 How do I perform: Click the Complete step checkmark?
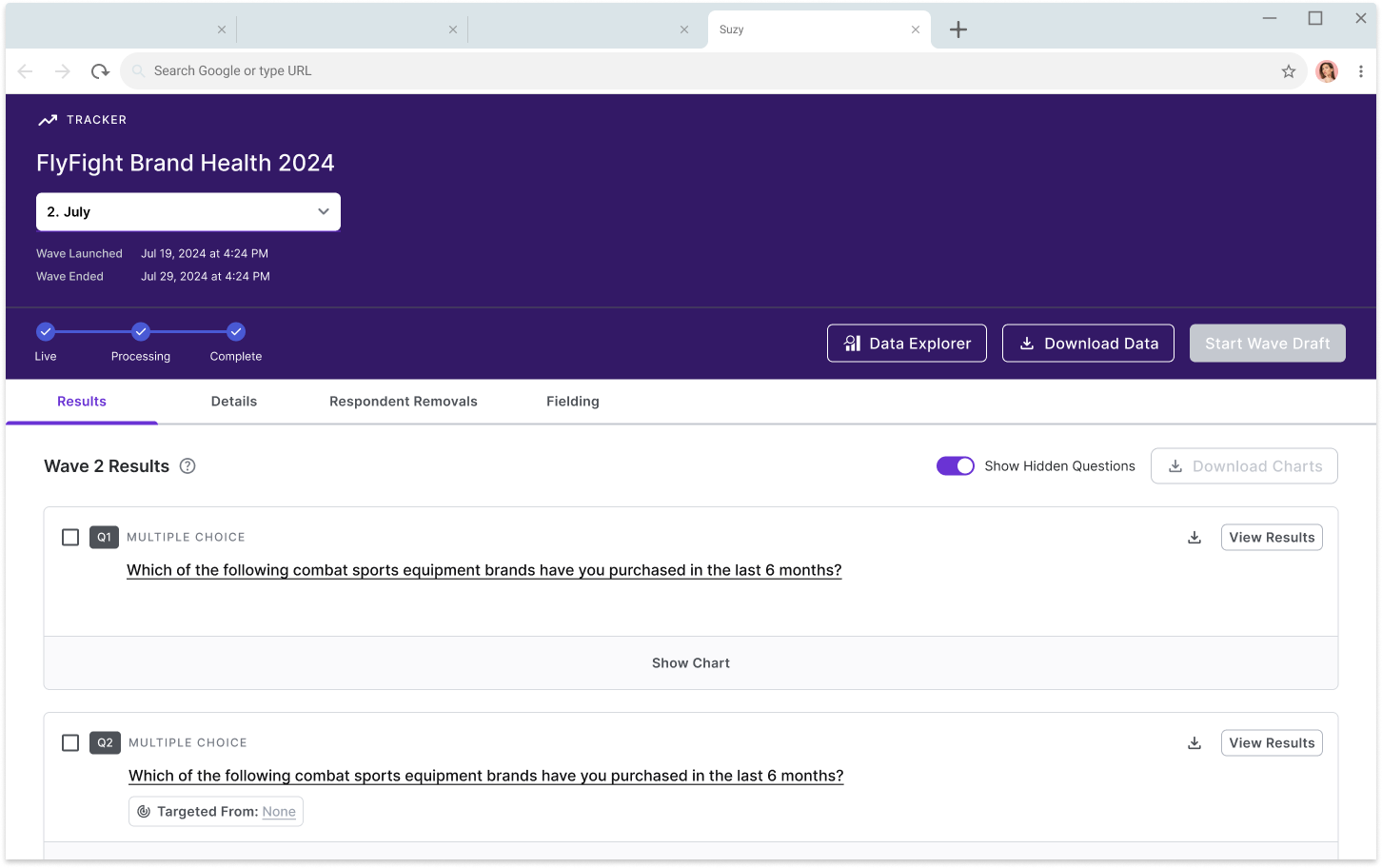coord(236,331)
